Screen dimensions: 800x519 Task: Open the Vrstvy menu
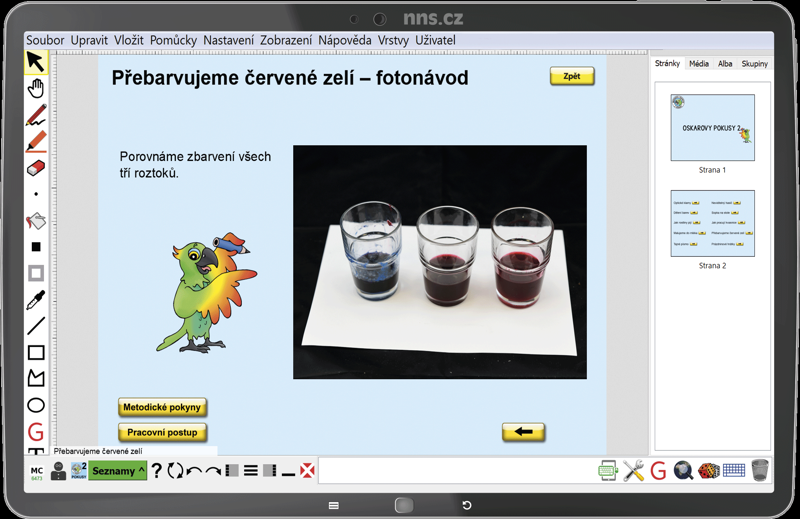coord(393,40)
